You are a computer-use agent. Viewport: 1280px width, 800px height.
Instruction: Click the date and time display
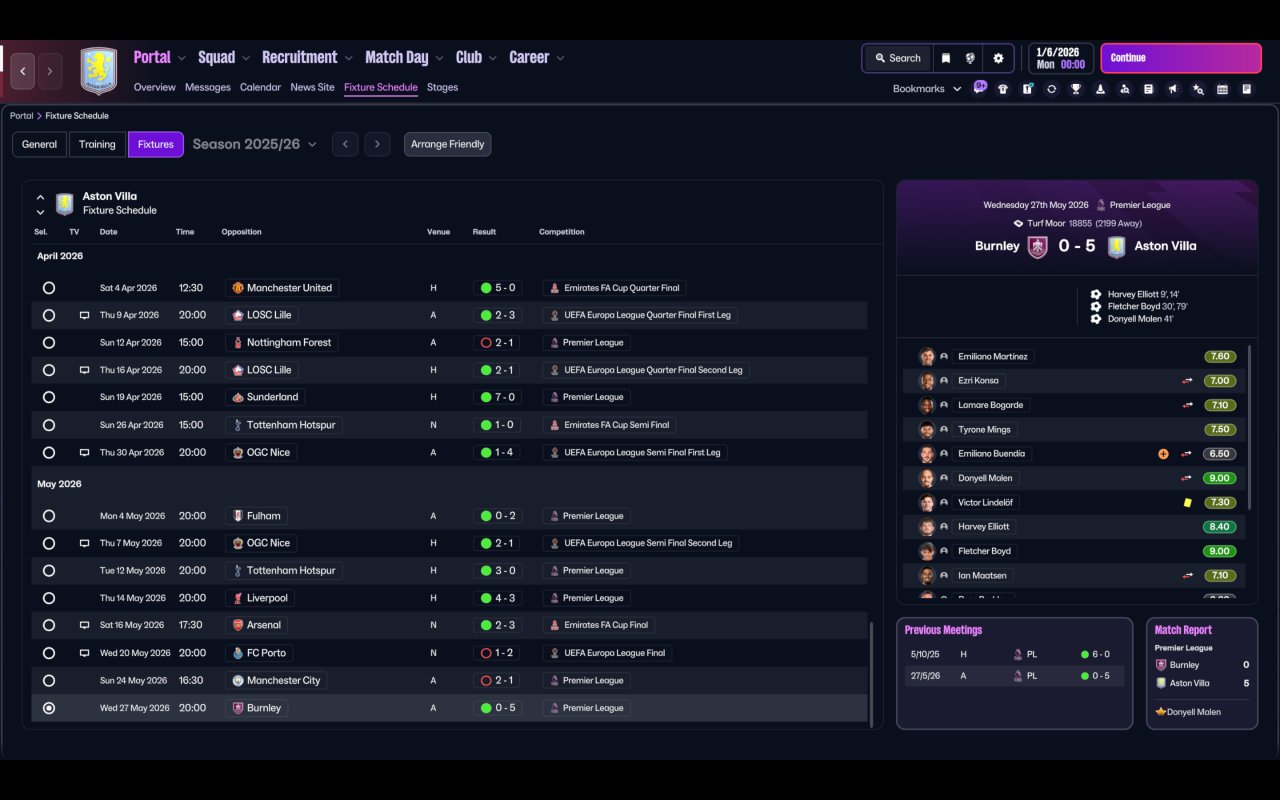pos(1060,58)
